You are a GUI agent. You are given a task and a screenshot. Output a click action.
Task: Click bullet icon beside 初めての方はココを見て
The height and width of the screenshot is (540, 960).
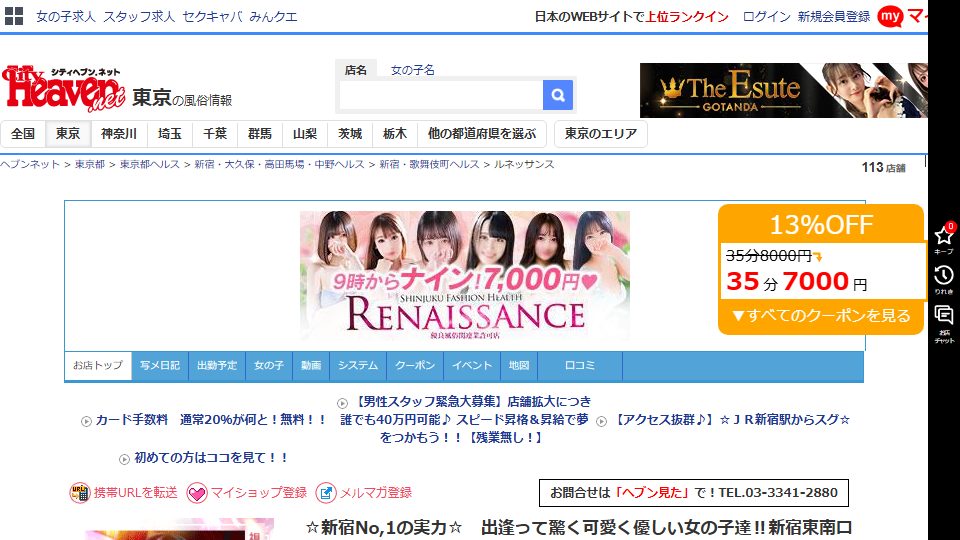[x=124, y=459]
